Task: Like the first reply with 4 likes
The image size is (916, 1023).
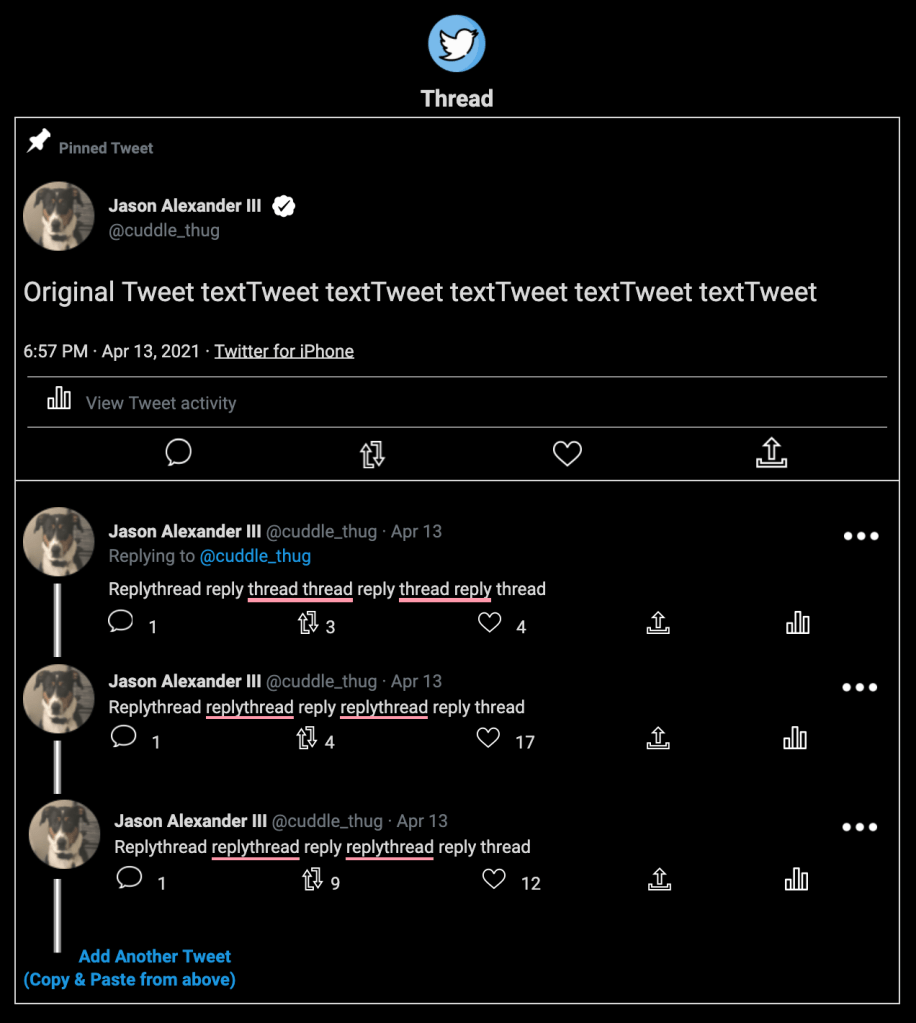Action: (x=489, y=623)
